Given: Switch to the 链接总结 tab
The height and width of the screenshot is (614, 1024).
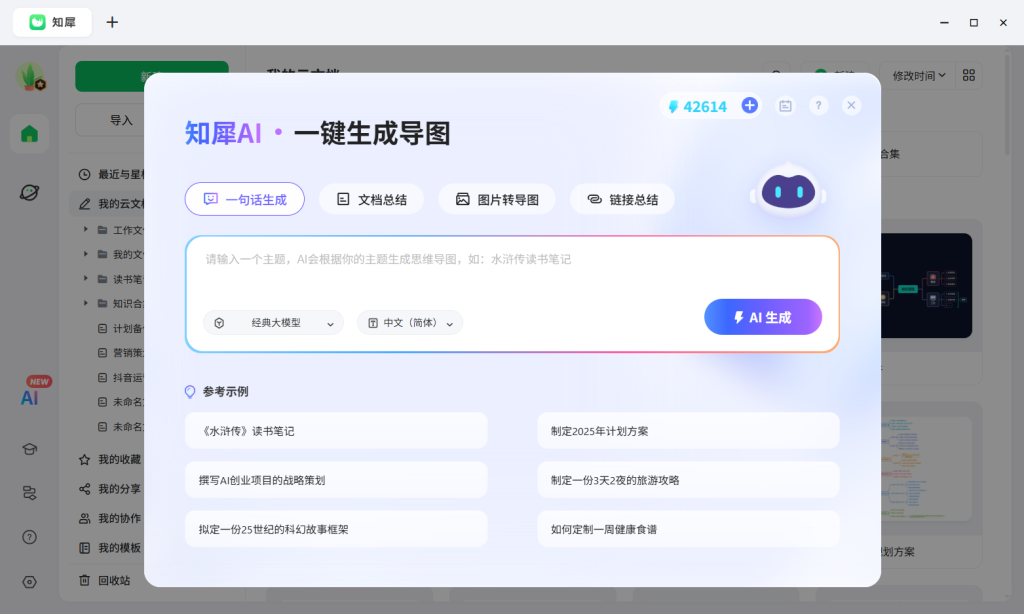Looking at the screenshot, I should (x=622, y=199).
